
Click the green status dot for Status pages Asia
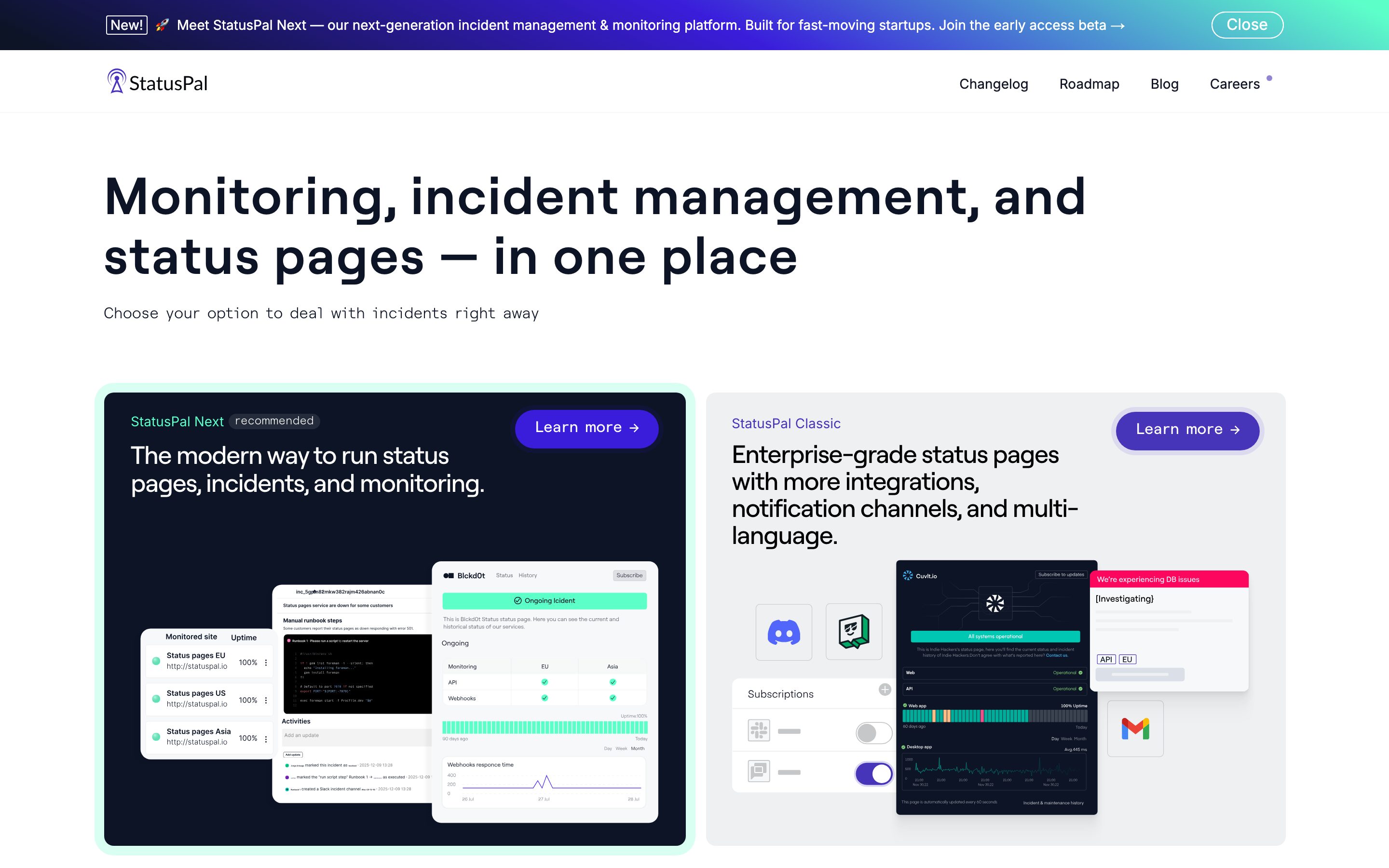pos(156,736)
